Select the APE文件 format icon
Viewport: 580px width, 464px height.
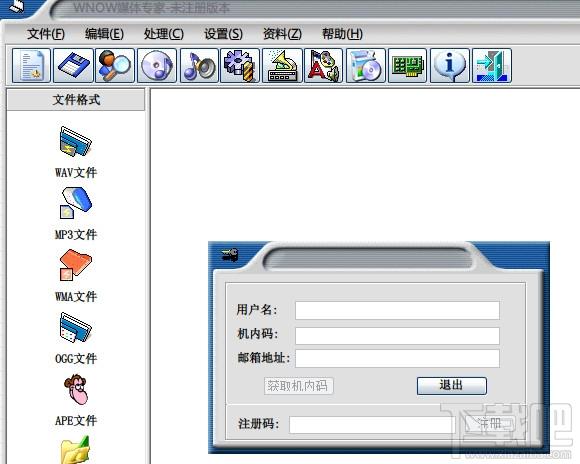tap(76, 389)
